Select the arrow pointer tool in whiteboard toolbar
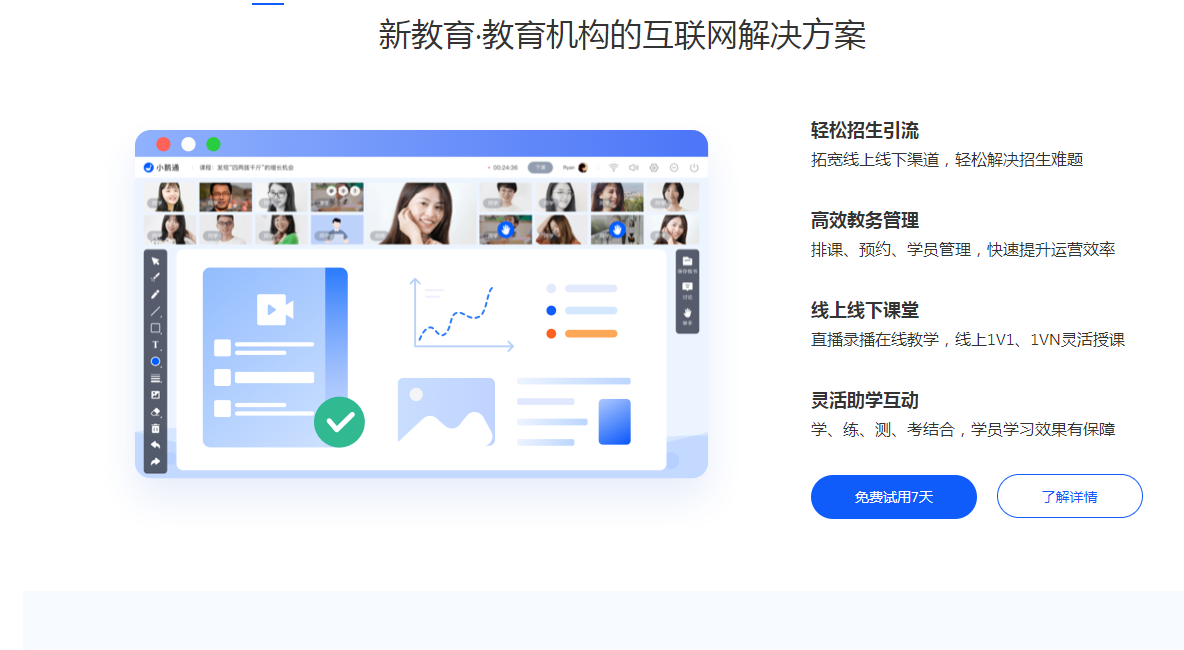The image size is (1184, 650). (156, 261)
